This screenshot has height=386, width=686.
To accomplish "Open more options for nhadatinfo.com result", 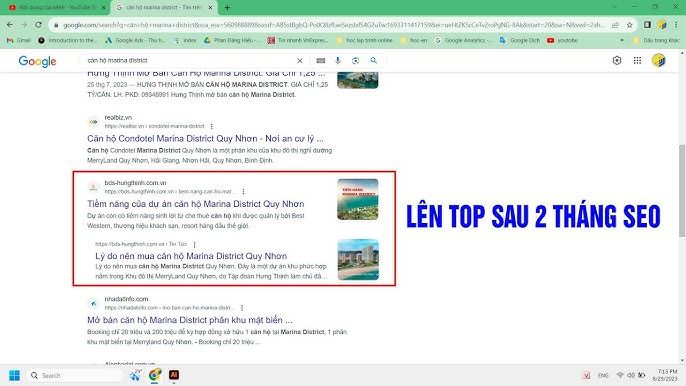I will coord(242,308).
